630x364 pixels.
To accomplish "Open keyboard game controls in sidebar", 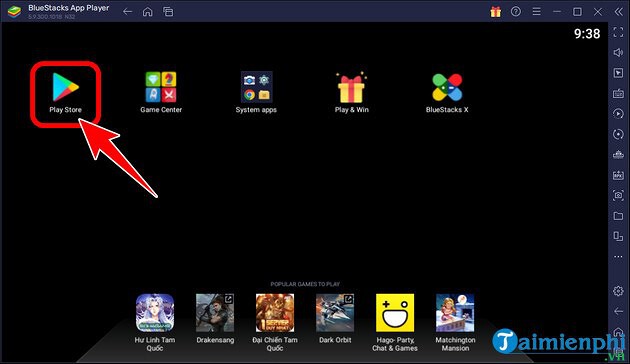I will tap(618, 93).
